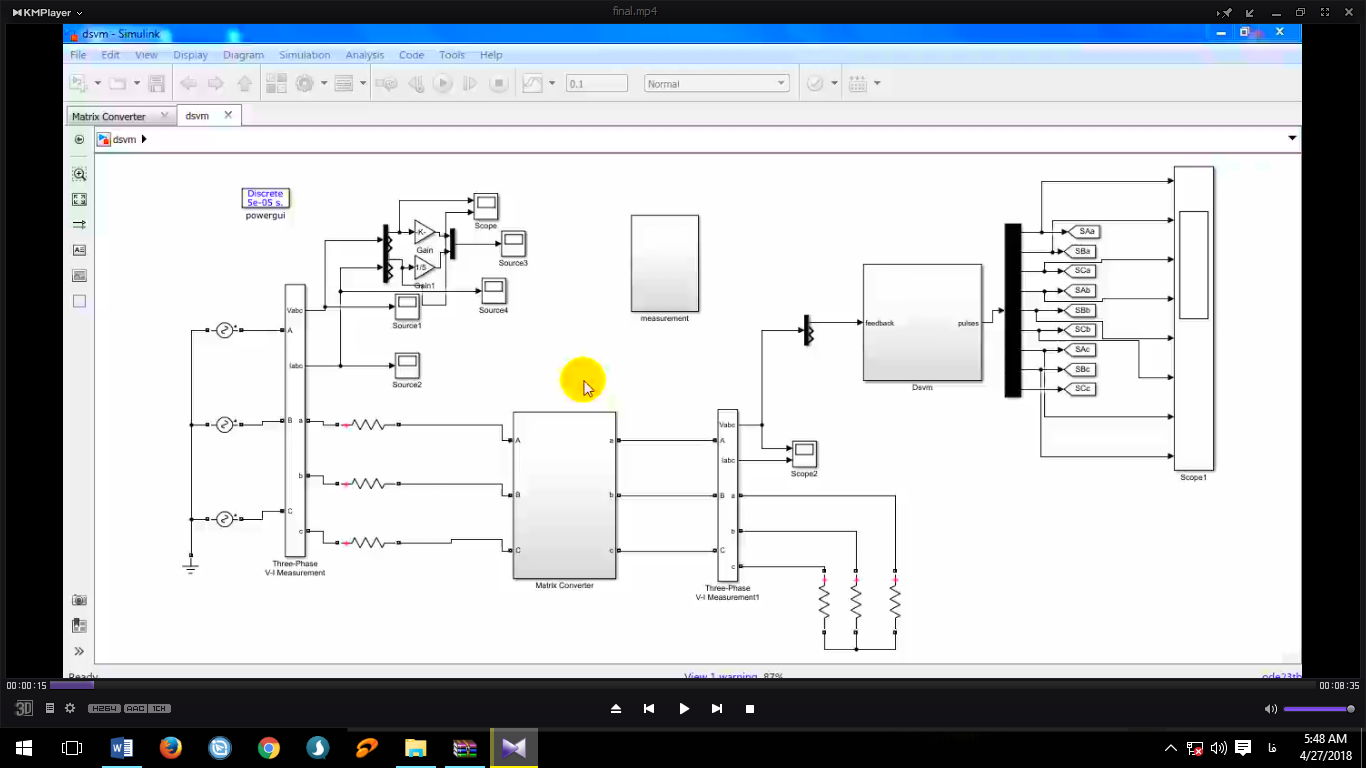This screenshot has height=768, width=1366.
Task: Expand the dsvm breadcrumb path arrow
Action: click(144, 140)
